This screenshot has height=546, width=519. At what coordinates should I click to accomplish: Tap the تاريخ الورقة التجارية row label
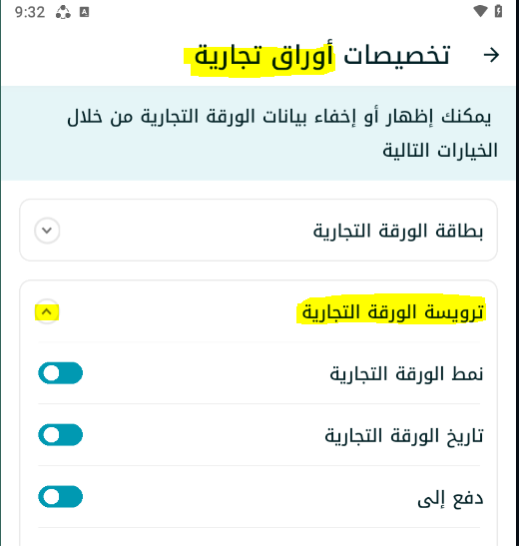click(404, 435)
